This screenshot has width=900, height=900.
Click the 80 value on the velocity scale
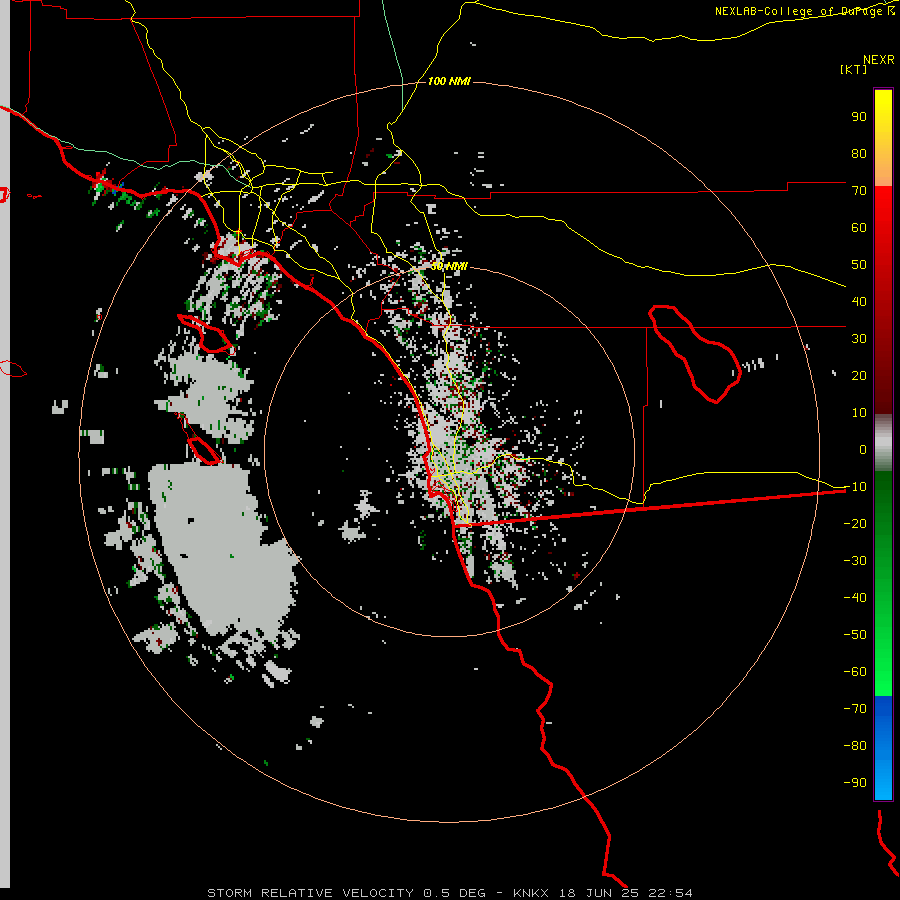(859, 153)
